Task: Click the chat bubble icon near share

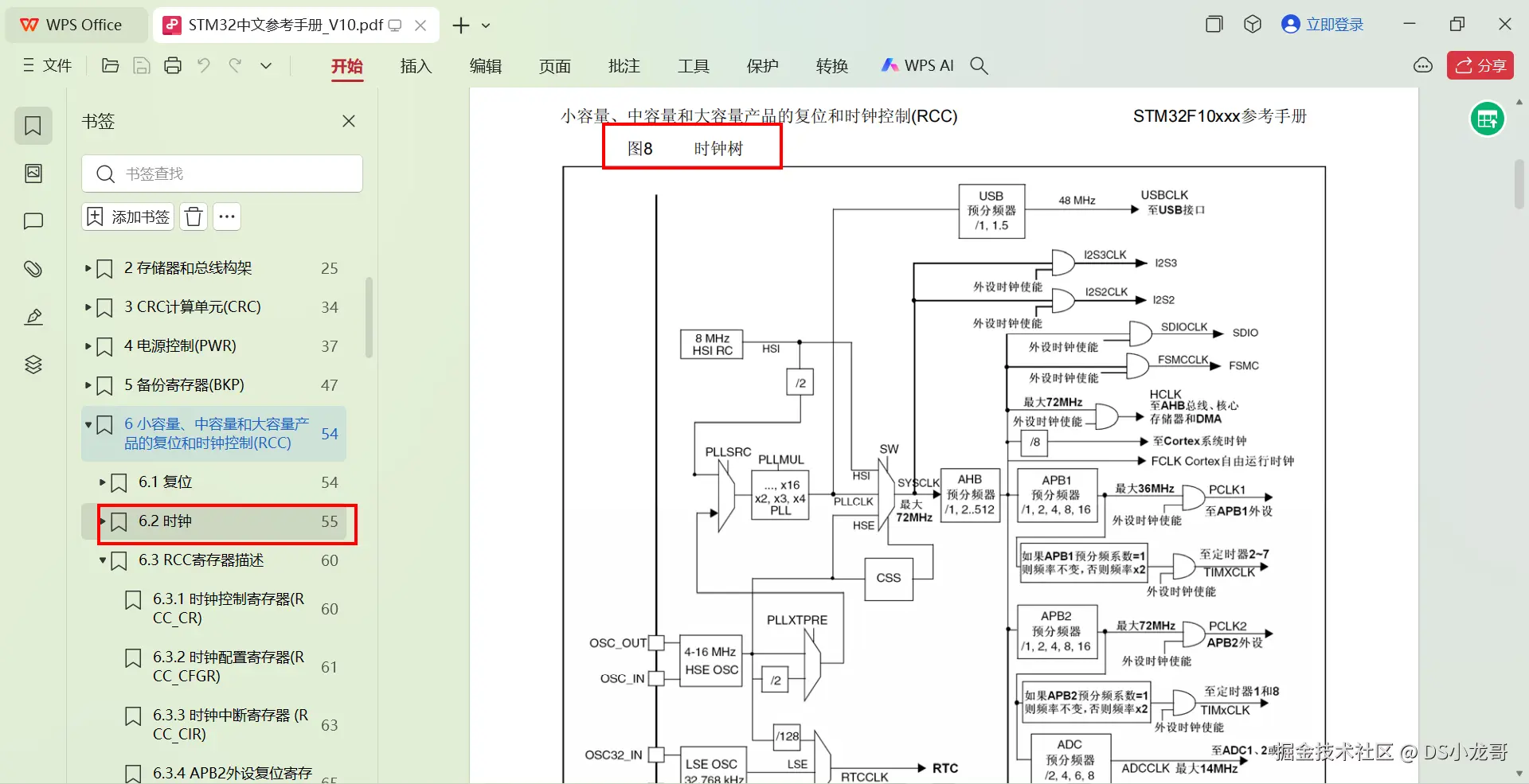Action: coord(1423,65)
